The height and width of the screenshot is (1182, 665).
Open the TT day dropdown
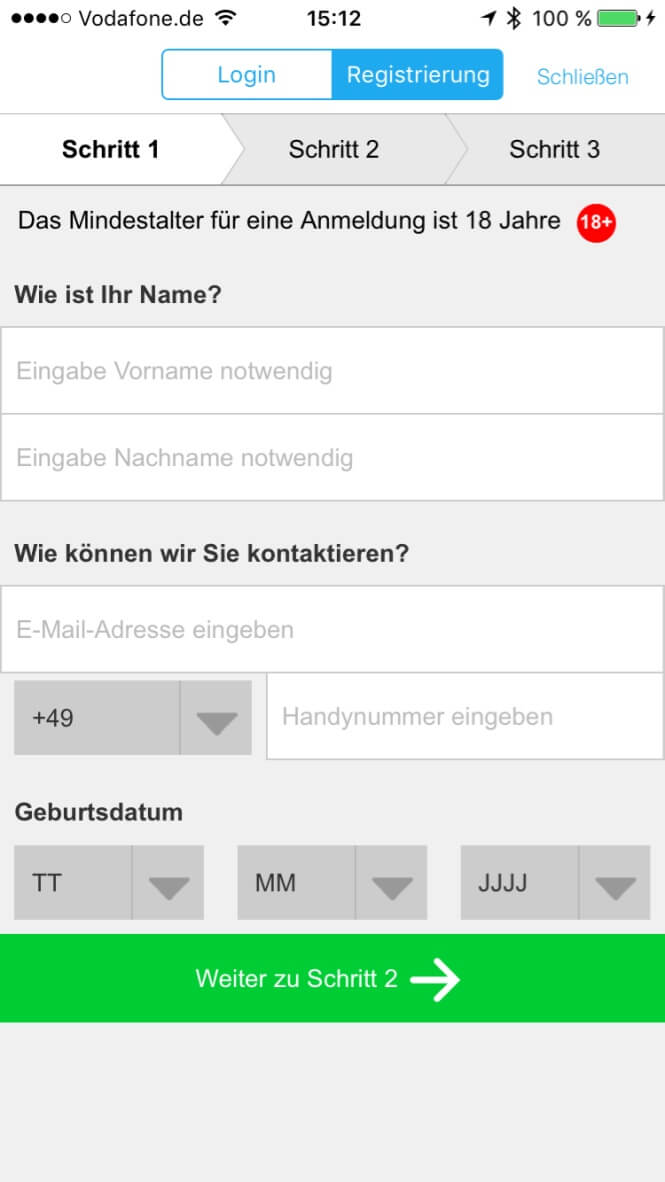coord(109,883)
